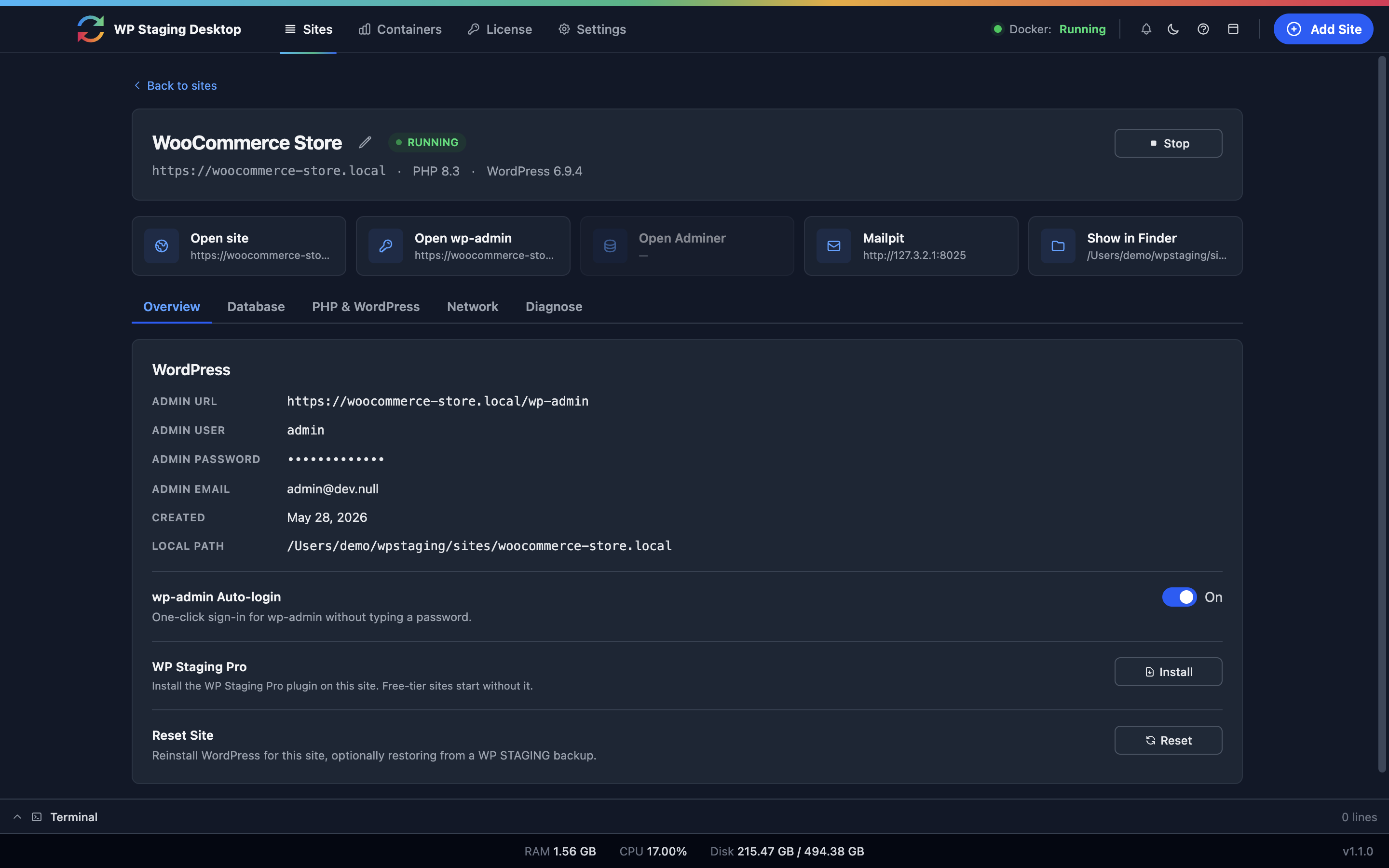Click the 'WordPress 6.9.4' label
1389x868 pixels.
(534, 171)
